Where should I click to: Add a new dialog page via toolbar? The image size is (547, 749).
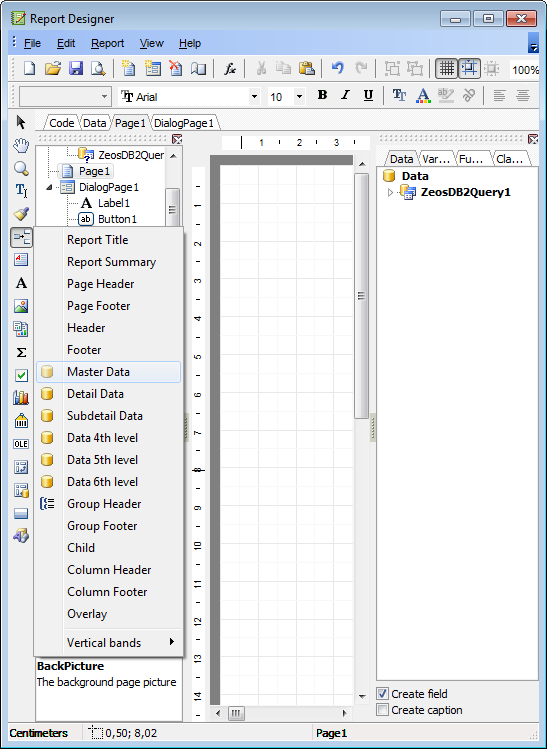pyautogui.click(x=153, y=69)
